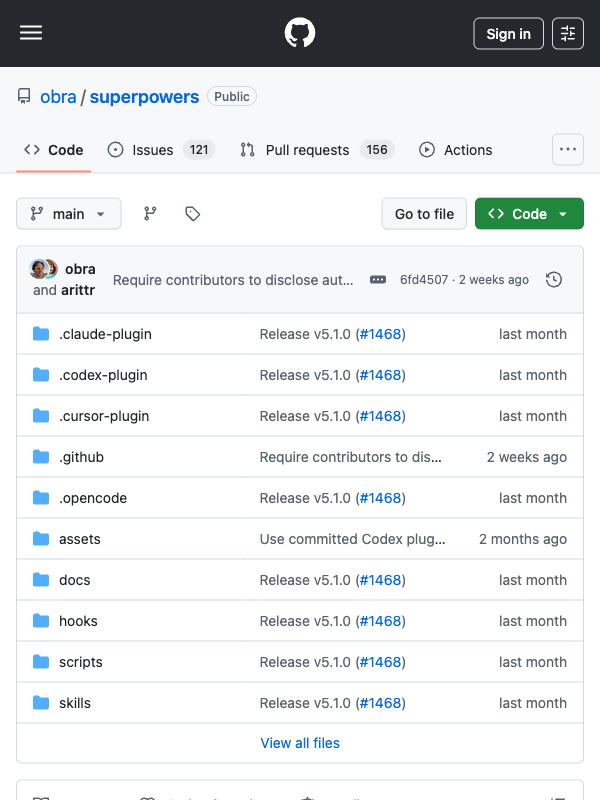The height and width of the screenshot is (800, 600).
Task: Click the Pull requests count badge 156
Action: (x=377, y=150)
